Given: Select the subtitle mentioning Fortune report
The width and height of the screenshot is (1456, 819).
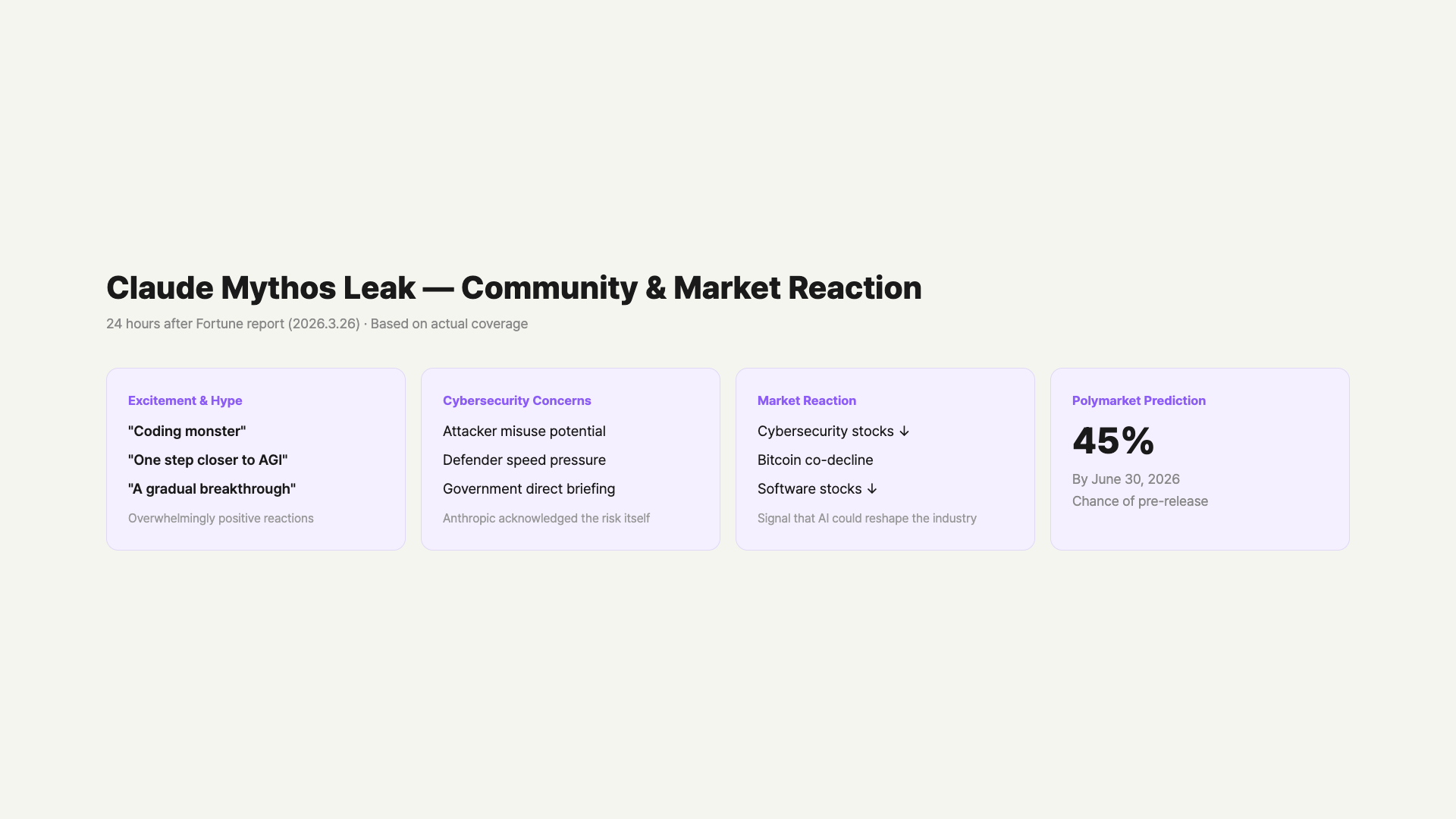Looking at the screenshot, I should click(x=316, y=324).
